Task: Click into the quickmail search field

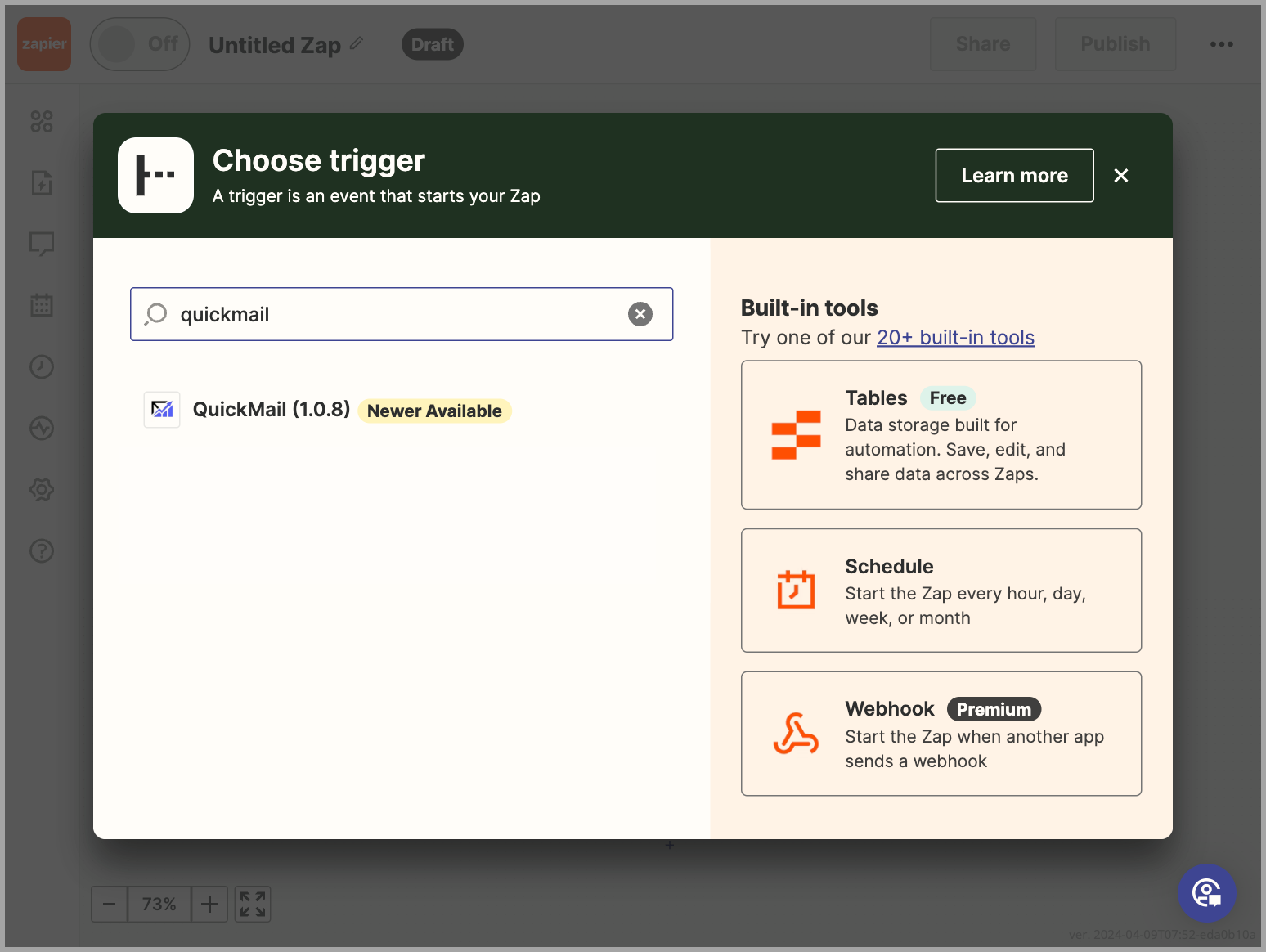Action: (402, 314)
